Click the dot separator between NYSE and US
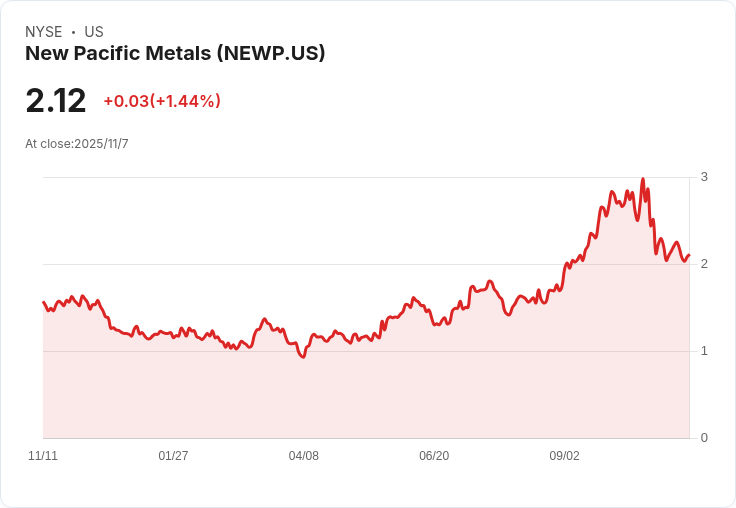Viewport: 736px width, 508px height. [x=73, y=32]
